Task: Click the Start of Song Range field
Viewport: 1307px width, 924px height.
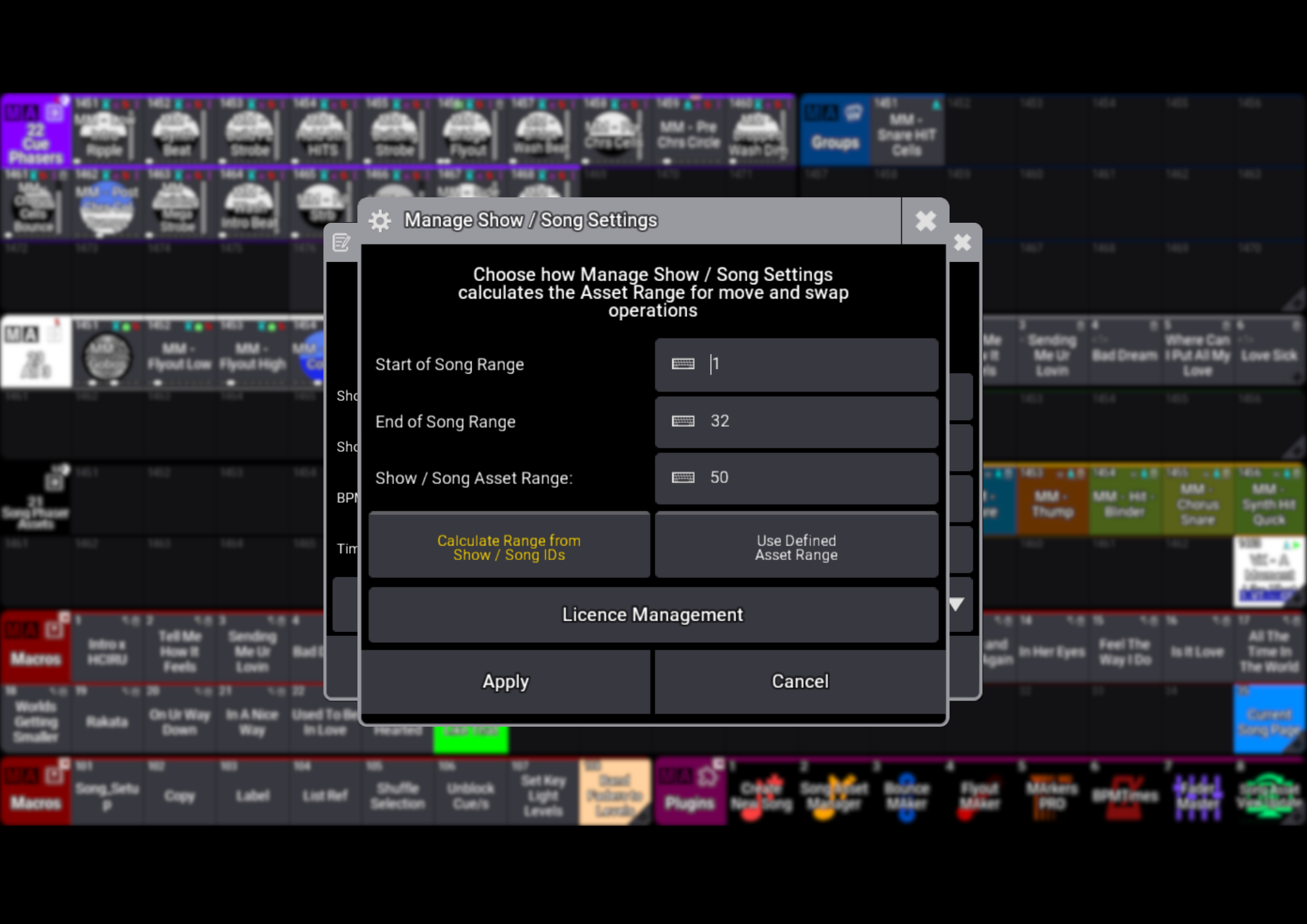Action: tap(797, 365)
